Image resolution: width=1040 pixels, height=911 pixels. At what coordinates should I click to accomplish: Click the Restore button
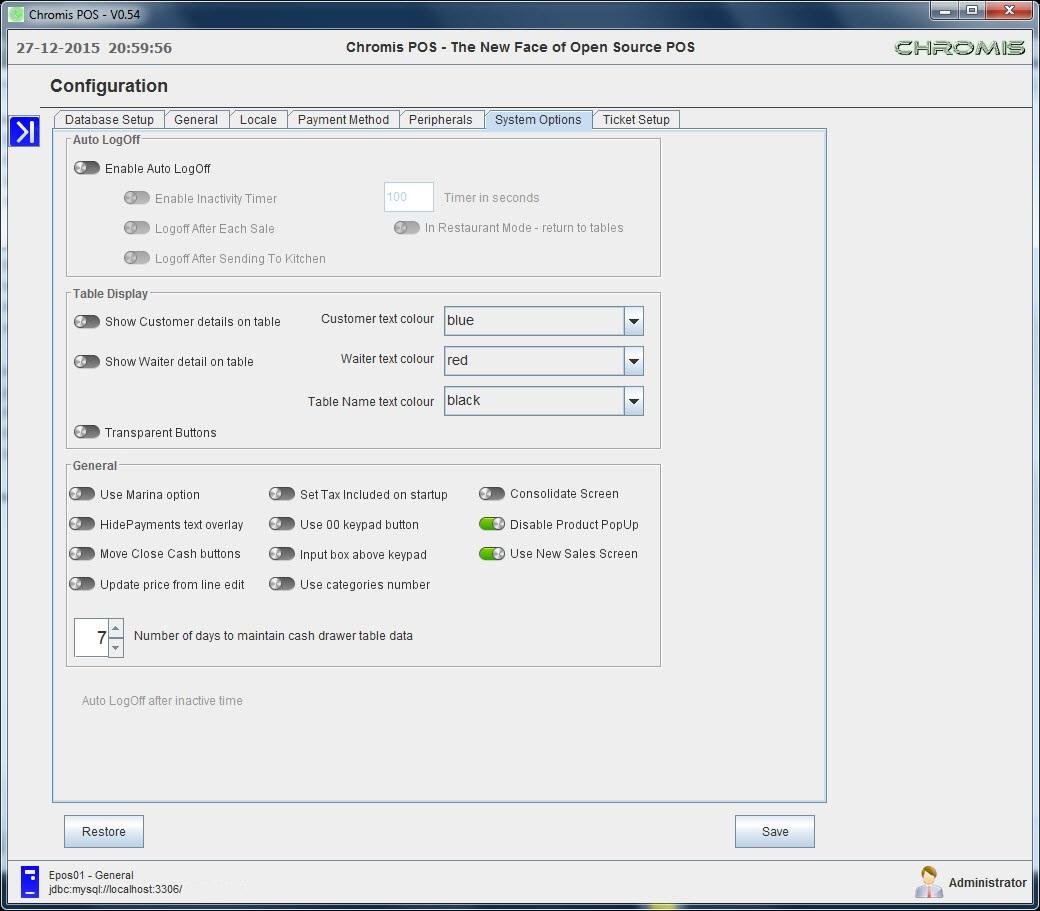pyautogui.click(x=103, y=831)
